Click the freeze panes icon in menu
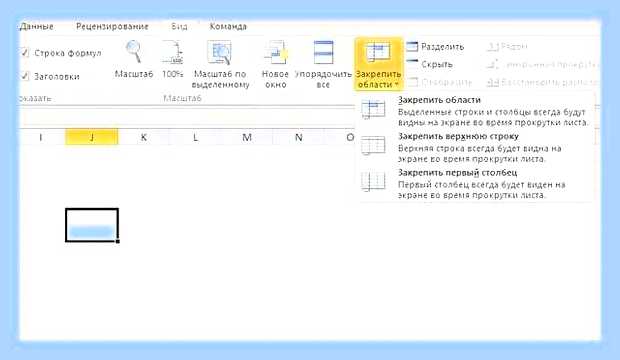This screenshot has width=620, height=360. click(373, 110)
